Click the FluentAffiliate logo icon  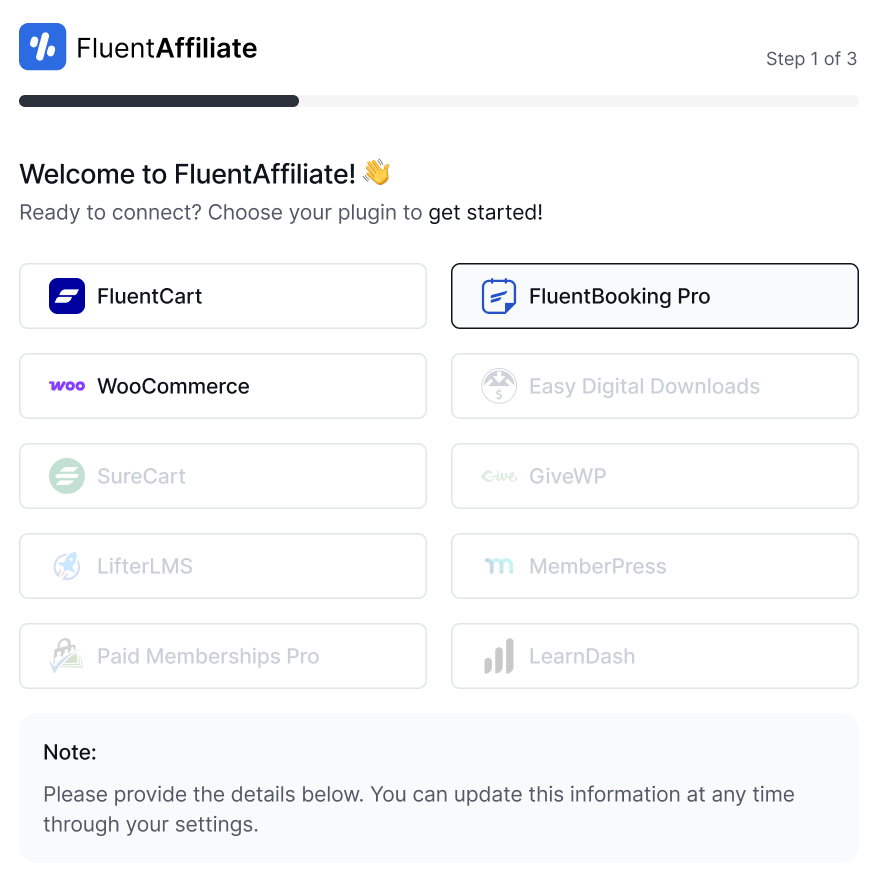pos(42,47)
